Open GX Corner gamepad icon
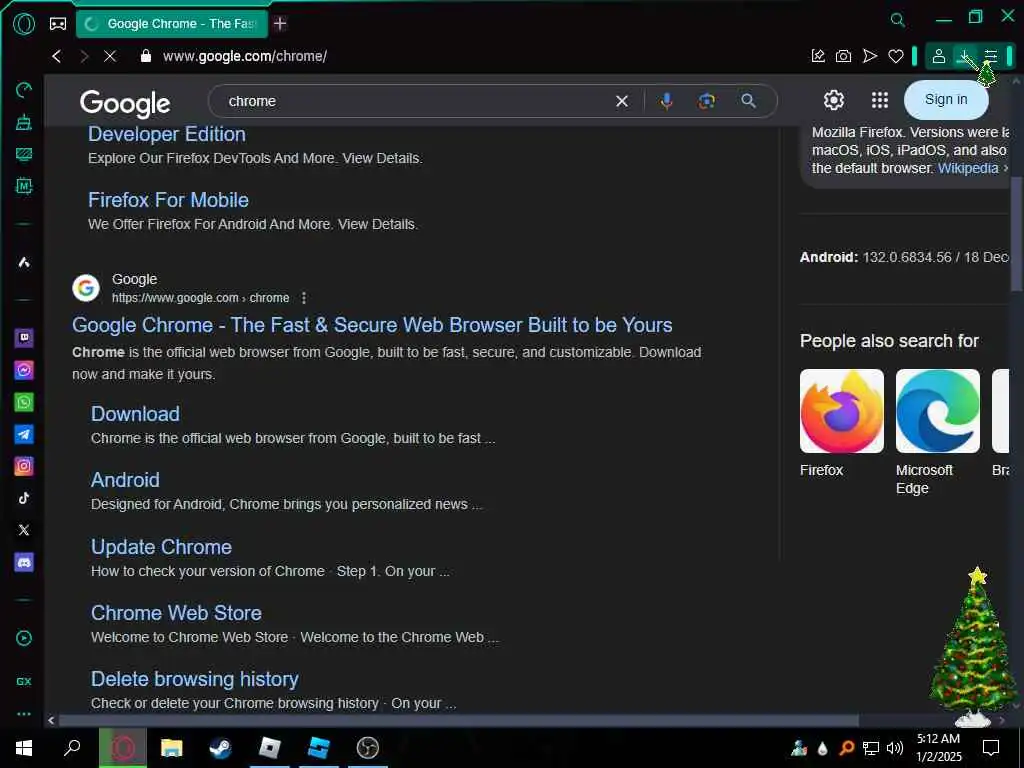The width and height of the screenshot is (1024, 768). pos(58,24)
